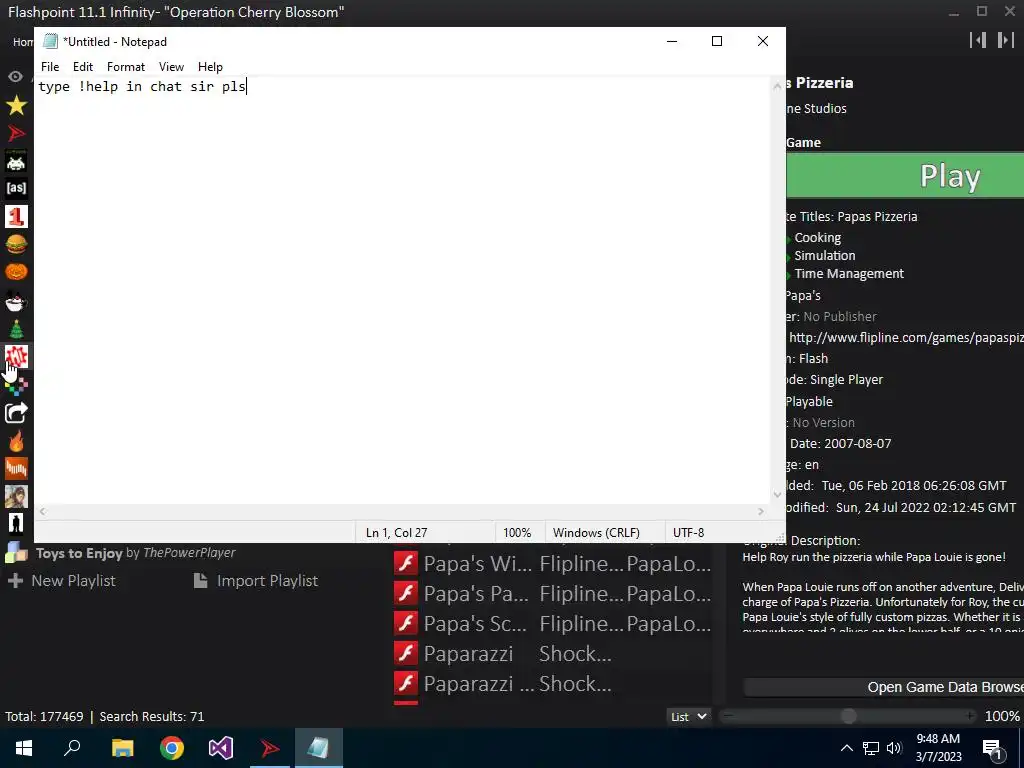Open the Notepad View menu

coord(171,67)
